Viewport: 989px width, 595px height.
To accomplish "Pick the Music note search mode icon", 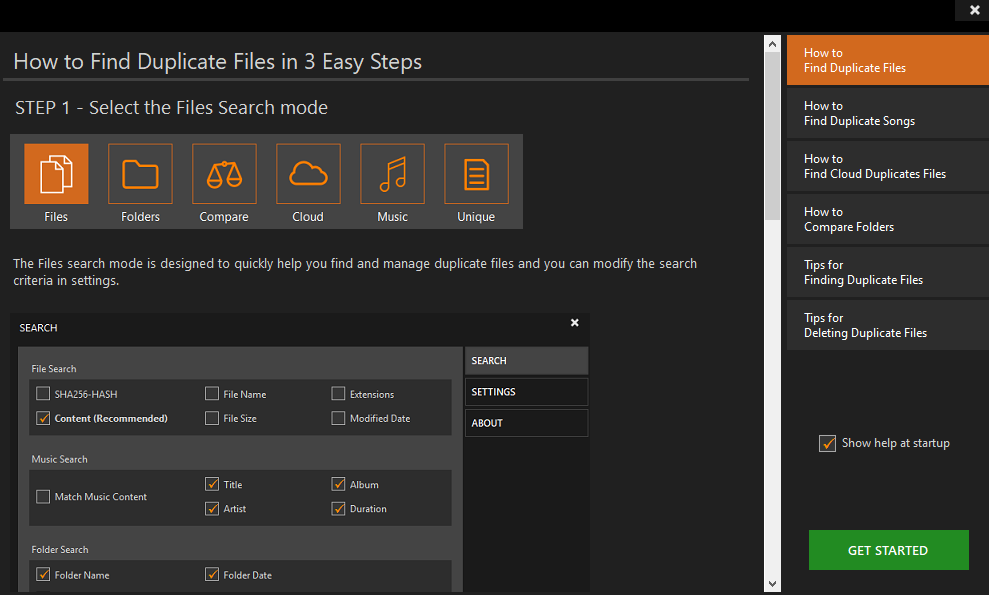I will tap(392, 175).
